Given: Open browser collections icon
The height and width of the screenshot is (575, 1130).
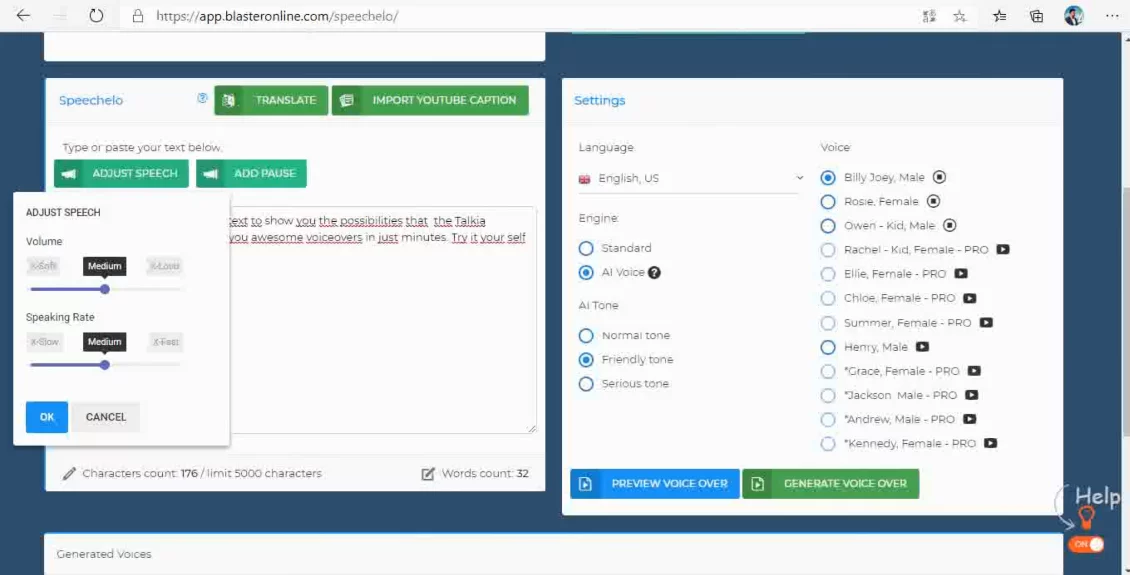Looking at the screenshot, I should (x=1036, y=16).
